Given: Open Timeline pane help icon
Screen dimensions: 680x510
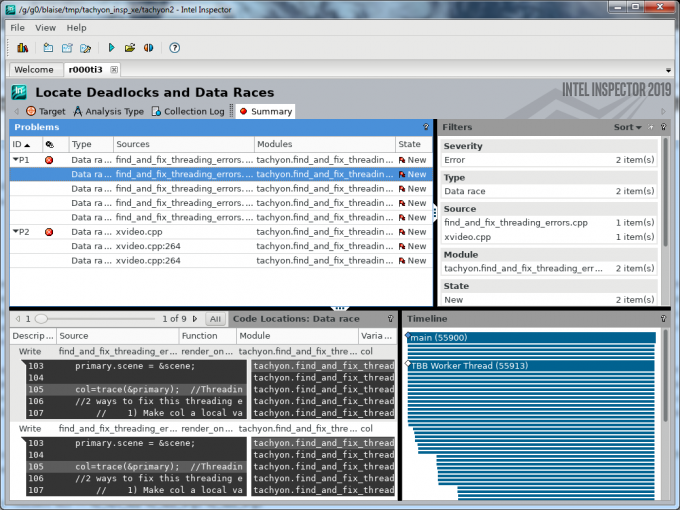Looking at the screenshot, I should [664, 319].
